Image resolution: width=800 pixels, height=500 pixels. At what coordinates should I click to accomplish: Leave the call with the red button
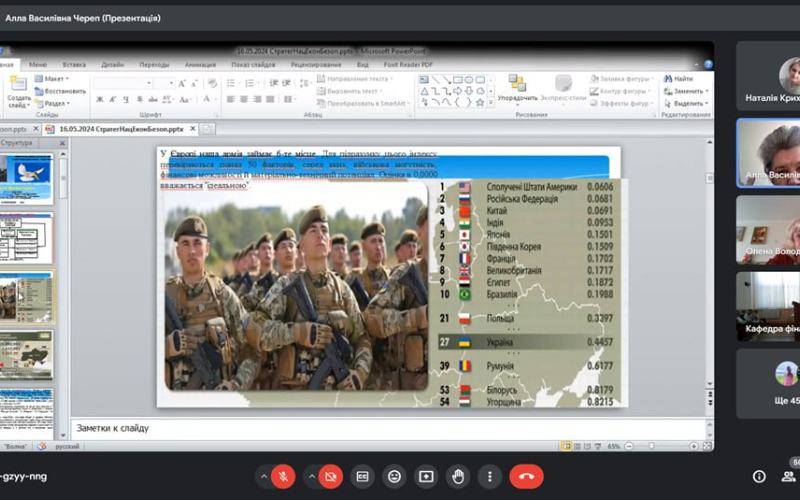[526, 477]
